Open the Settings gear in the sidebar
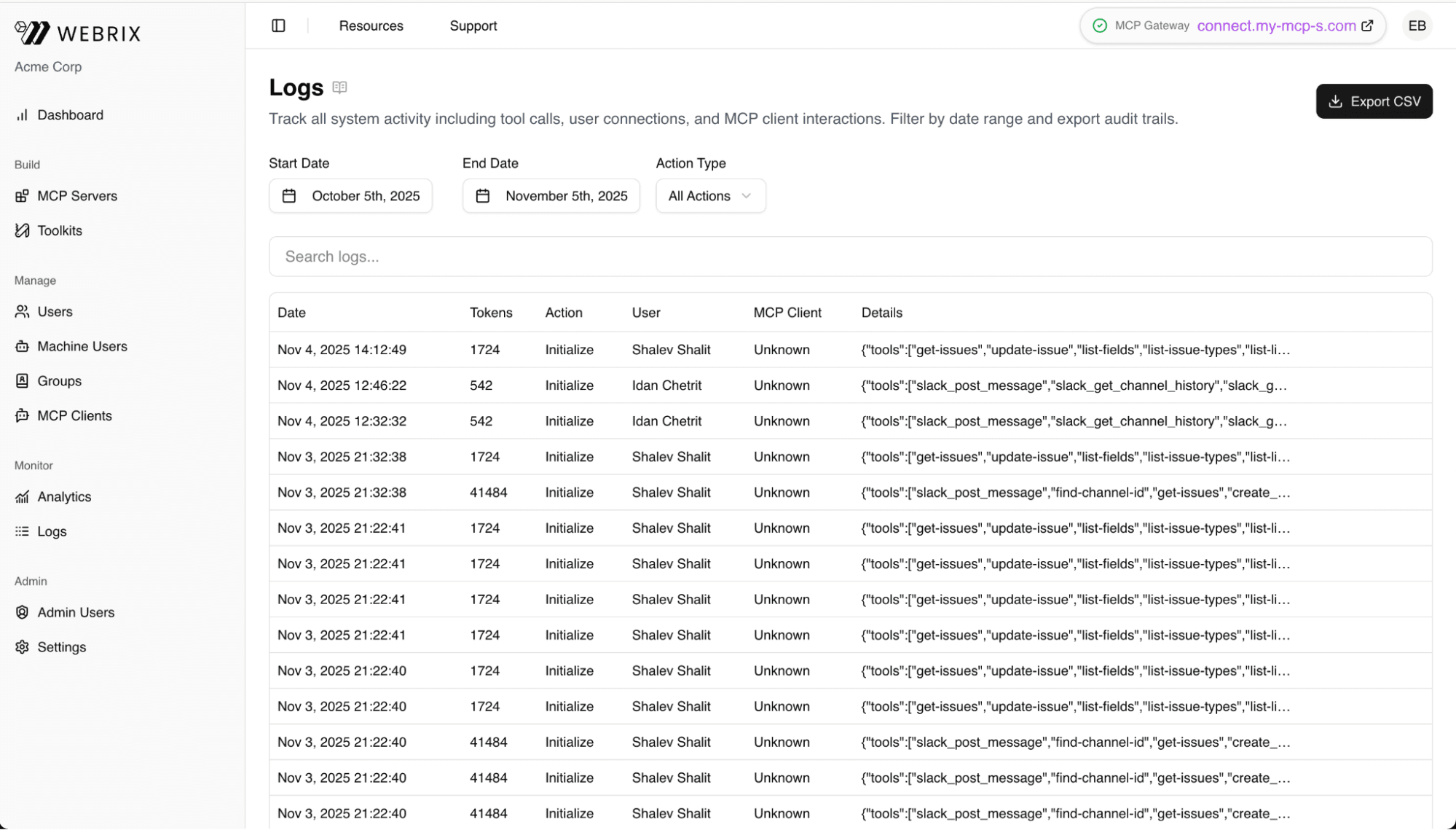Image resolution: width=1456 pixels, height=830 pixels. click(22, 646)
